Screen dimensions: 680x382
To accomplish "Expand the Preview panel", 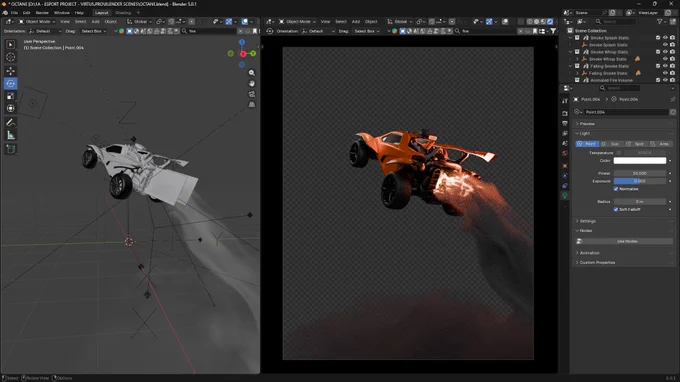I will pyautogui.click(x=587, y=124).
